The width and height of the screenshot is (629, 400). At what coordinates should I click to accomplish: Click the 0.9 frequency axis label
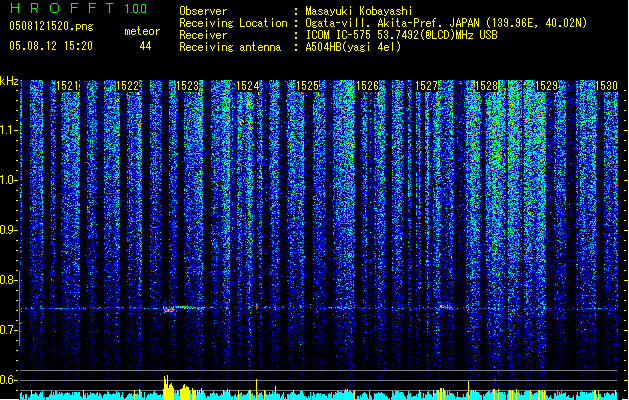coord(9,230)
